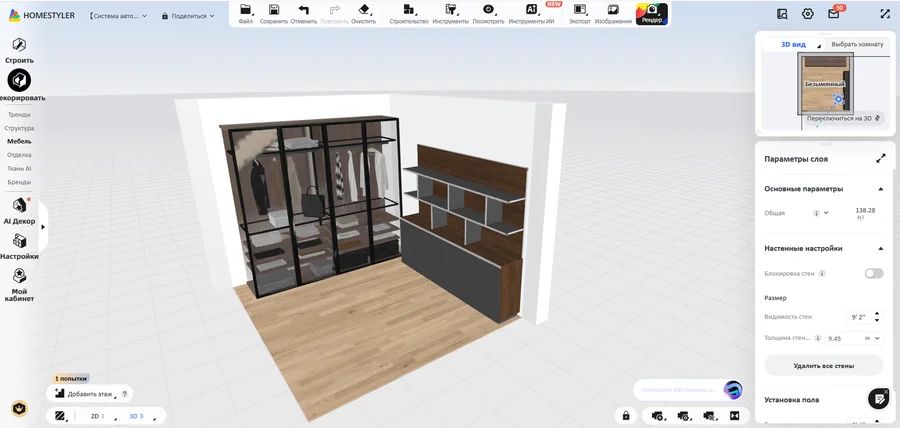Click info icon next to Толщина стен
Screen dimensions: 900x428
point(818,338)
